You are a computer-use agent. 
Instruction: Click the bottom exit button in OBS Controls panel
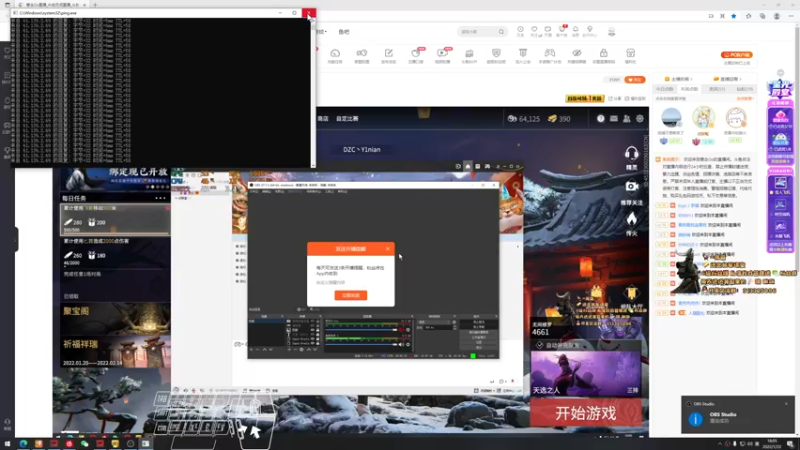click(479, 347)
